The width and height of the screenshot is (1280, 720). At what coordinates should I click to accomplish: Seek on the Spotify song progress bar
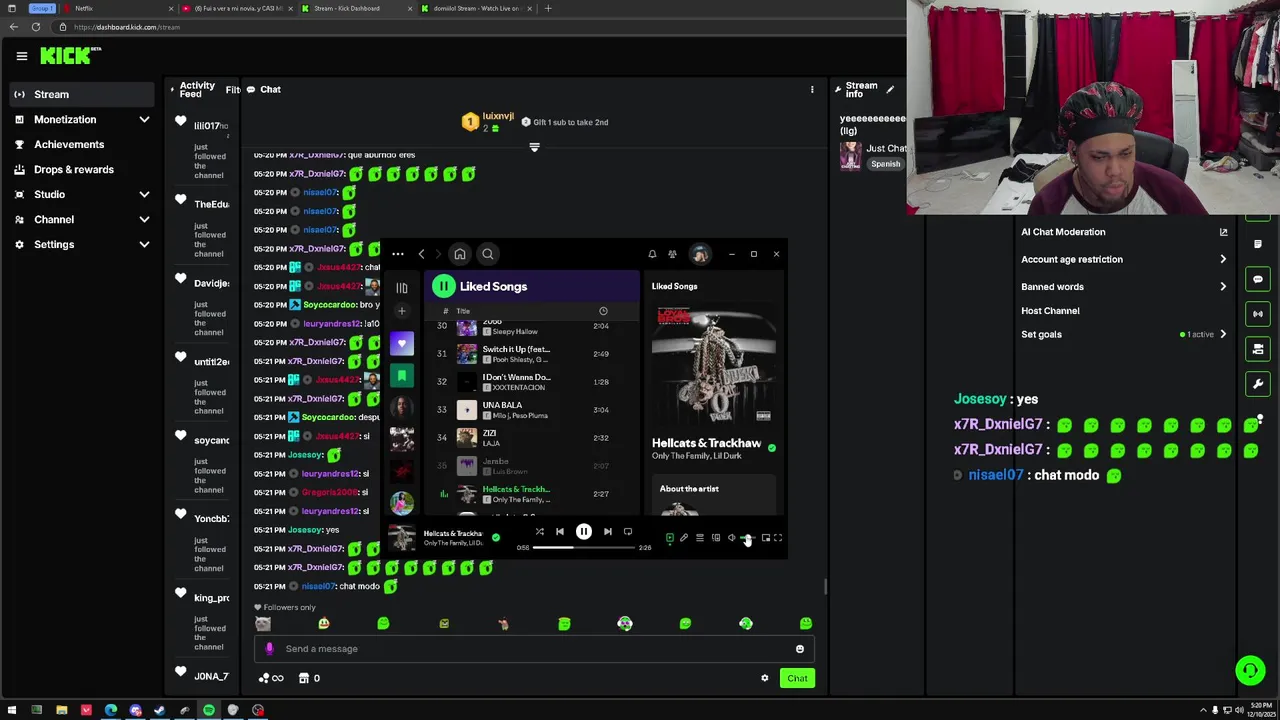[584, 548]
